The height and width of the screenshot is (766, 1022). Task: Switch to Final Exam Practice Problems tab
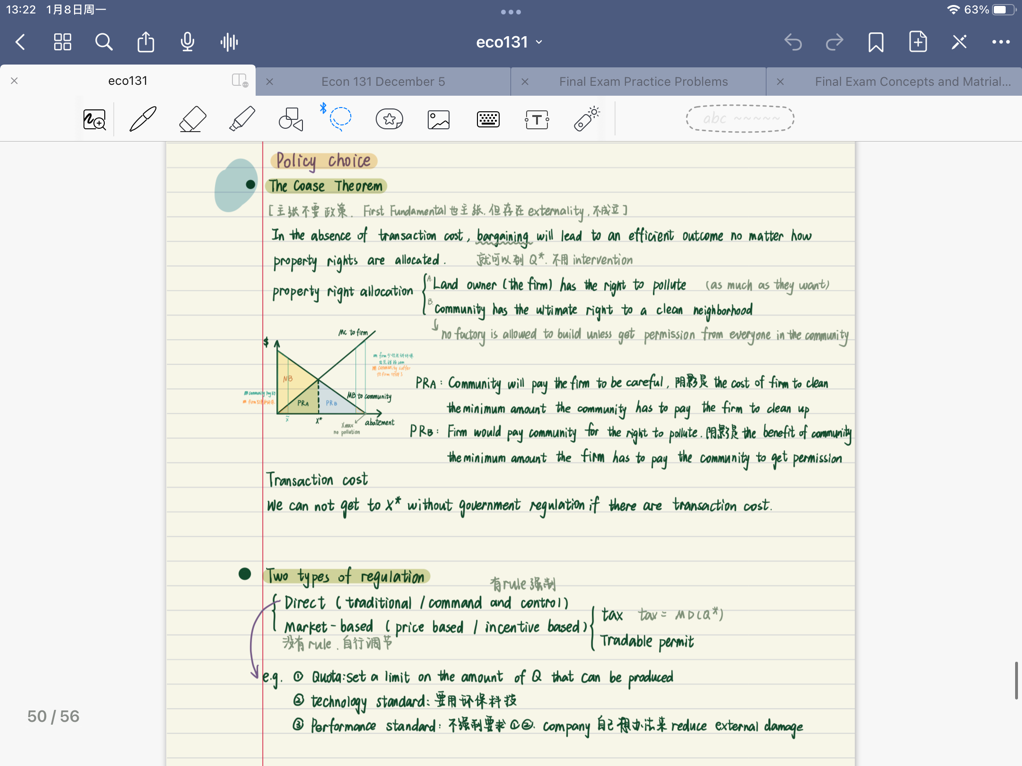pos(643,81)
